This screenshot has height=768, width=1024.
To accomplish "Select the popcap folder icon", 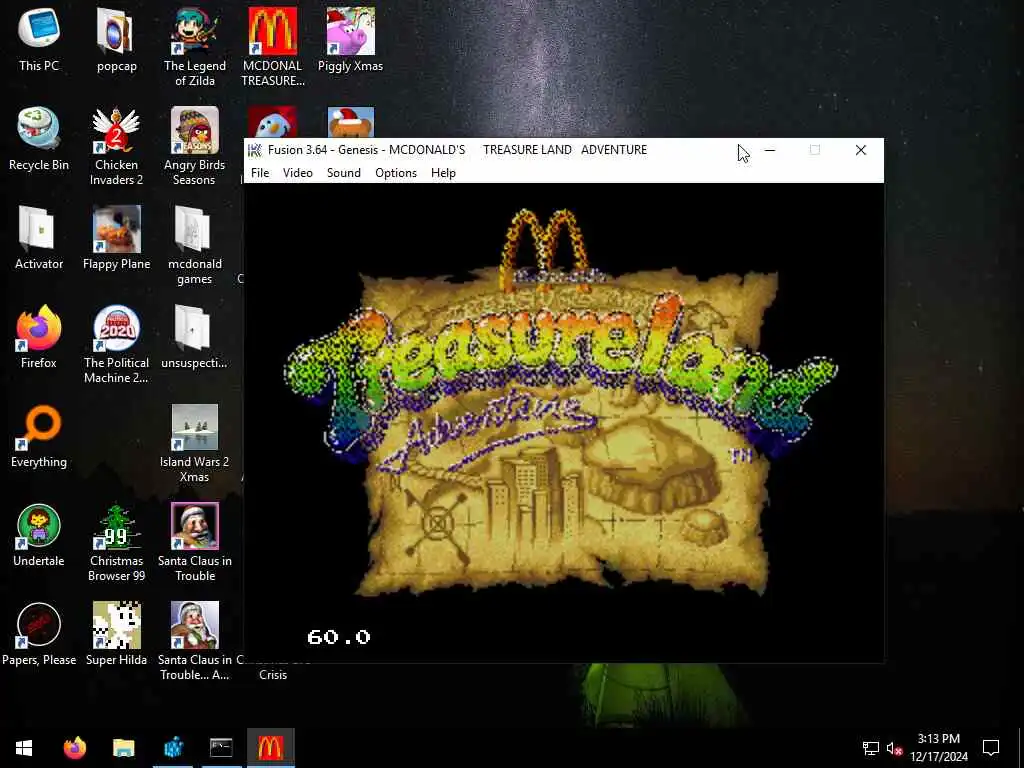I will pyautogui.click(x=116, y=39).
